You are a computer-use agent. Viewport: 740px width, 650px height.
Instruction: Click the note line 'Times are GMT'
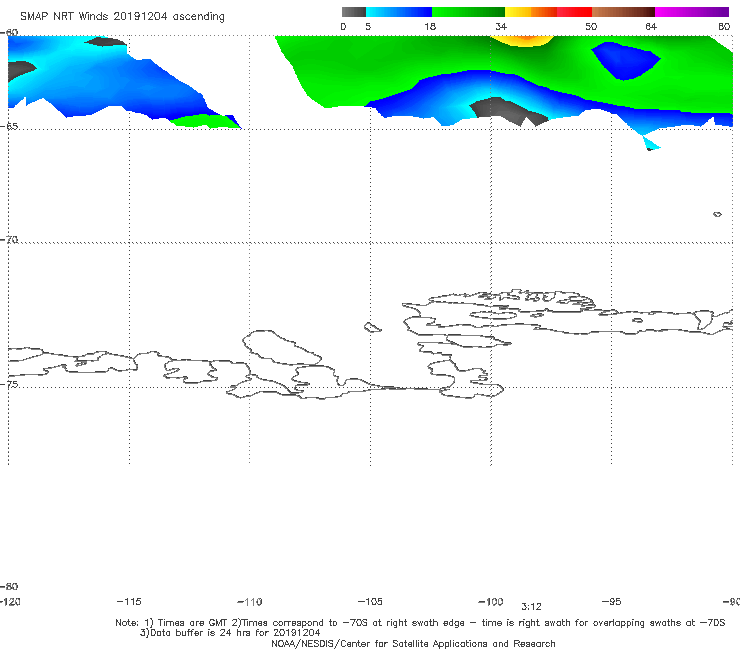coord(191,623)
